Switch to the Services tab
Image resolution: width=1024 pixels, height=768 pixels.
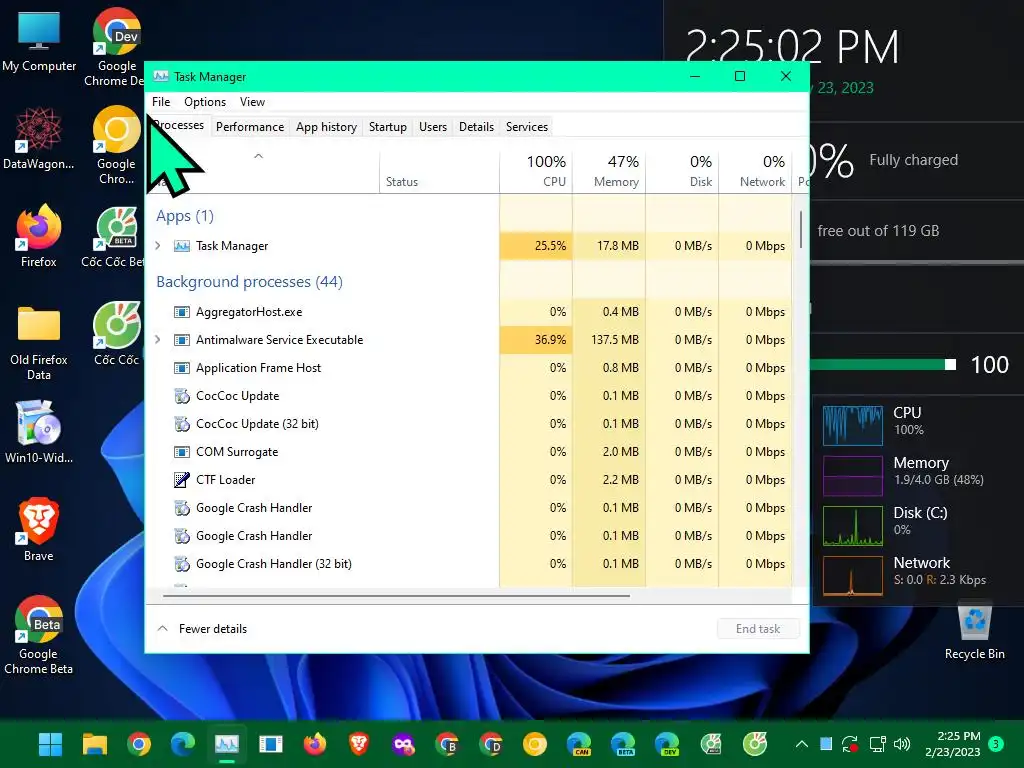pos(527,127)
